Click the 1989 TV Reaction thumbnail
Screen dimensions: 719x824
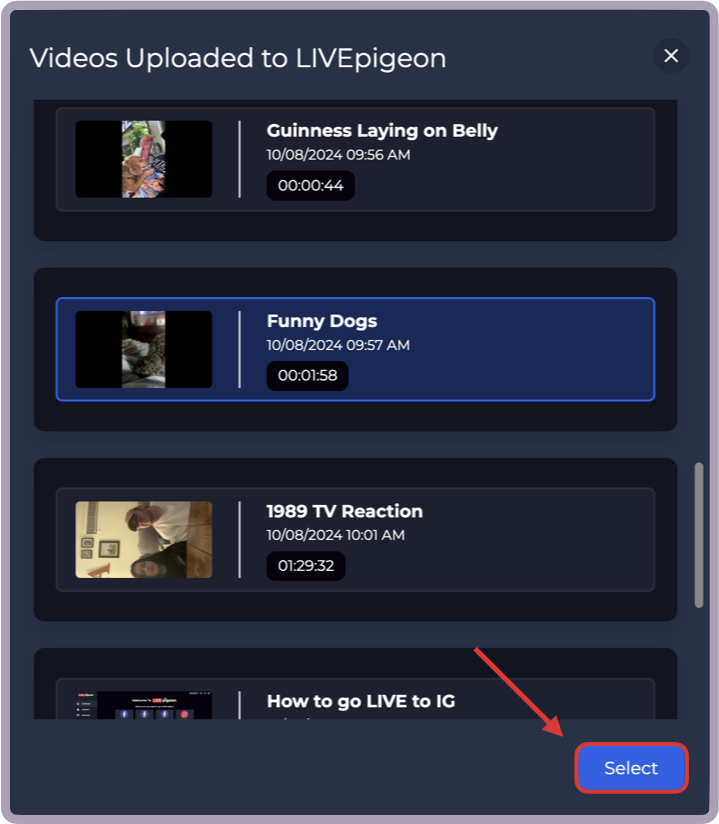point(143,540)
